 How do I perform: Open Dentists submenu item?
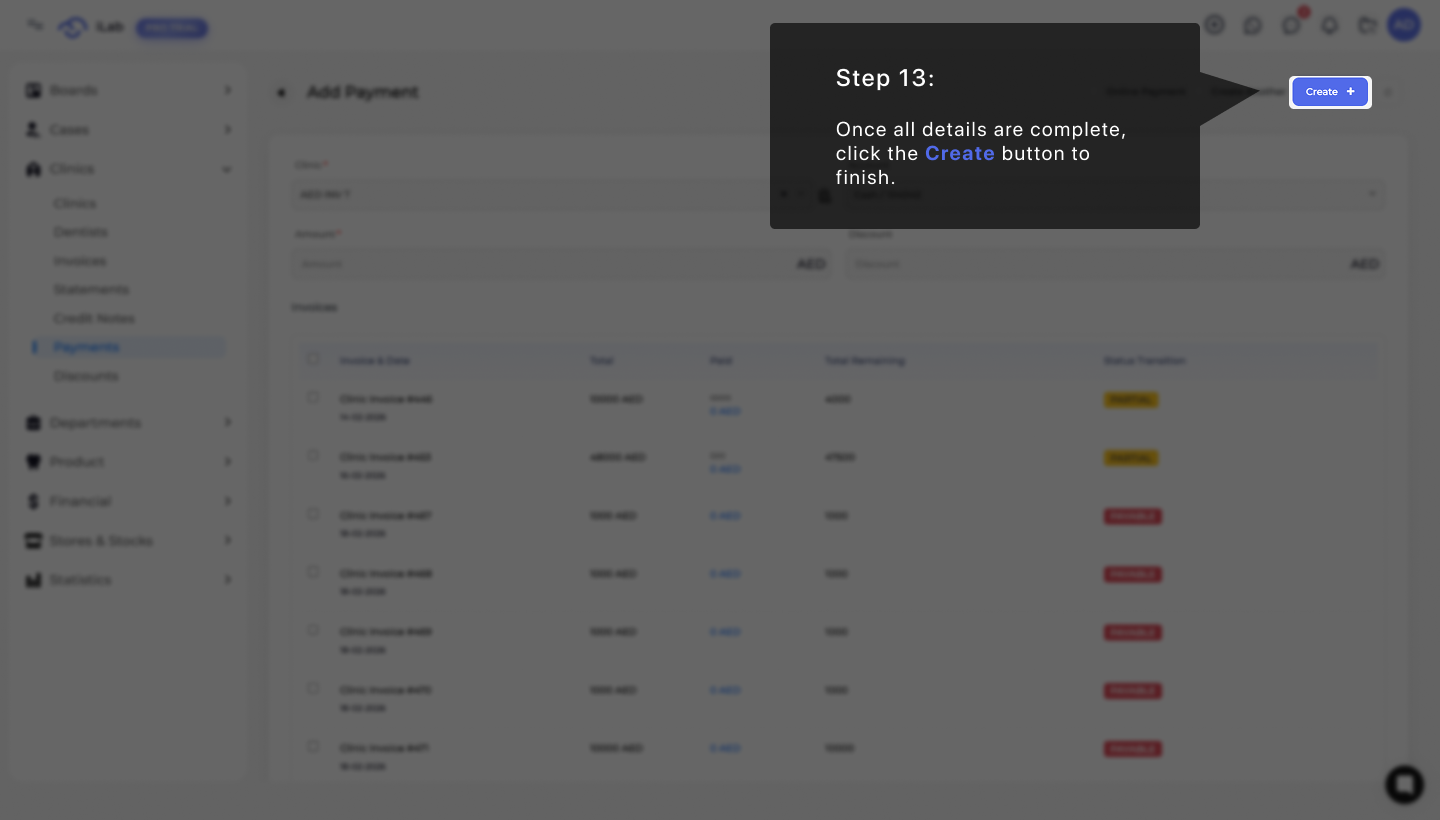click(81, 232)
